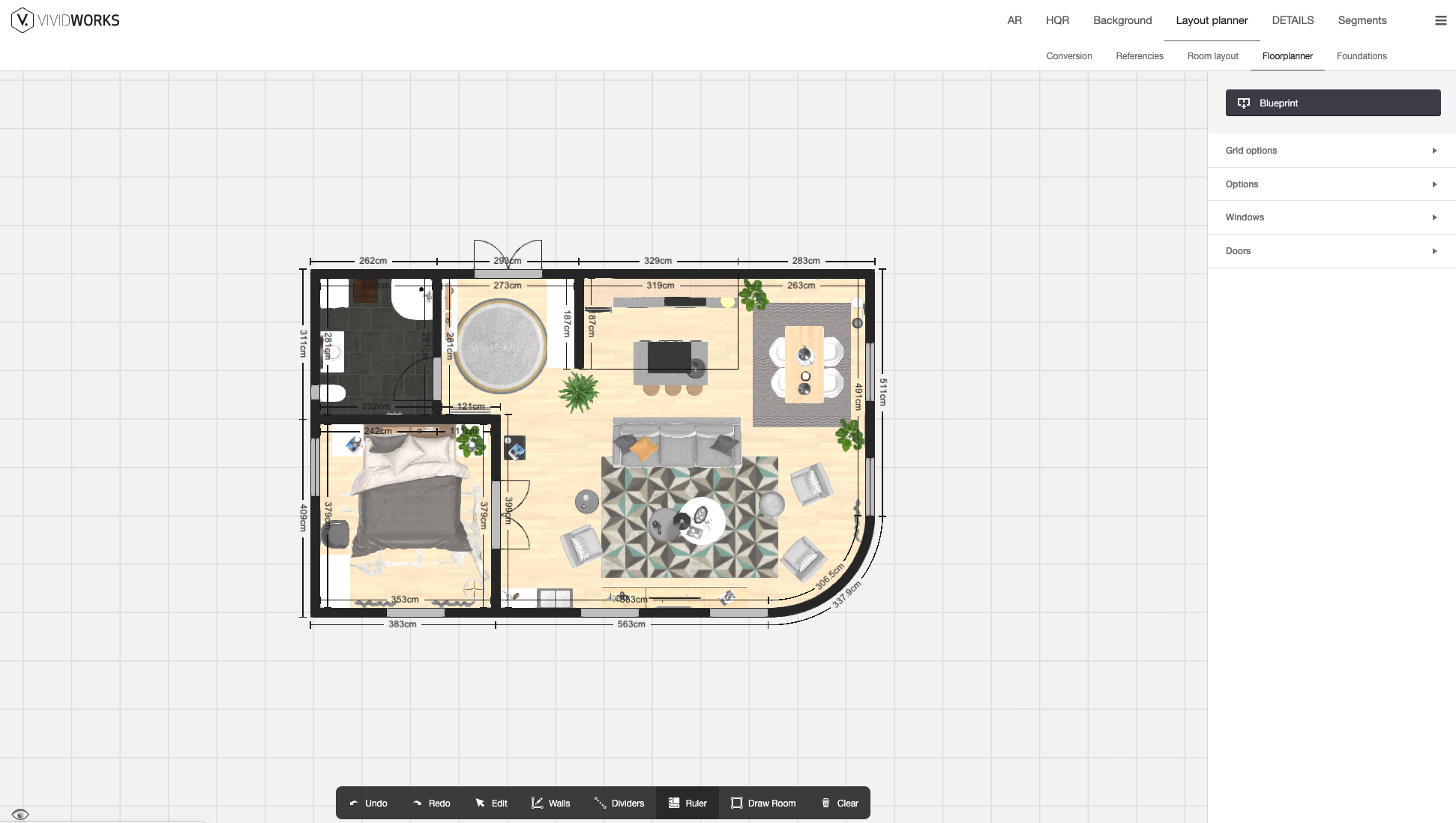Switch to the Floorplanner tab
The width and height of the screenshot is (1456, 823).
click(1287, 56)
